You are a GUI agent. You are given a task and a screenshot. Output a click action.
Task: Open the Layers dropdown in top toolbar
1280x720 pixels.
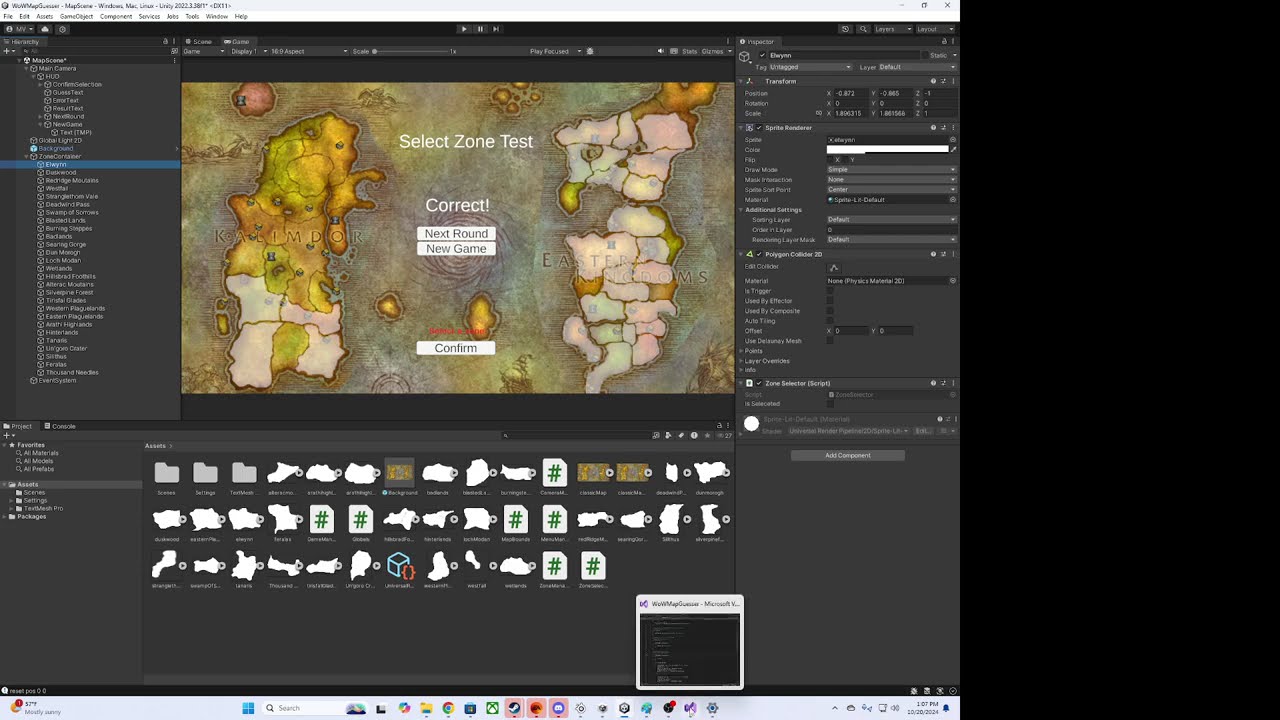[x=891, y=29]
